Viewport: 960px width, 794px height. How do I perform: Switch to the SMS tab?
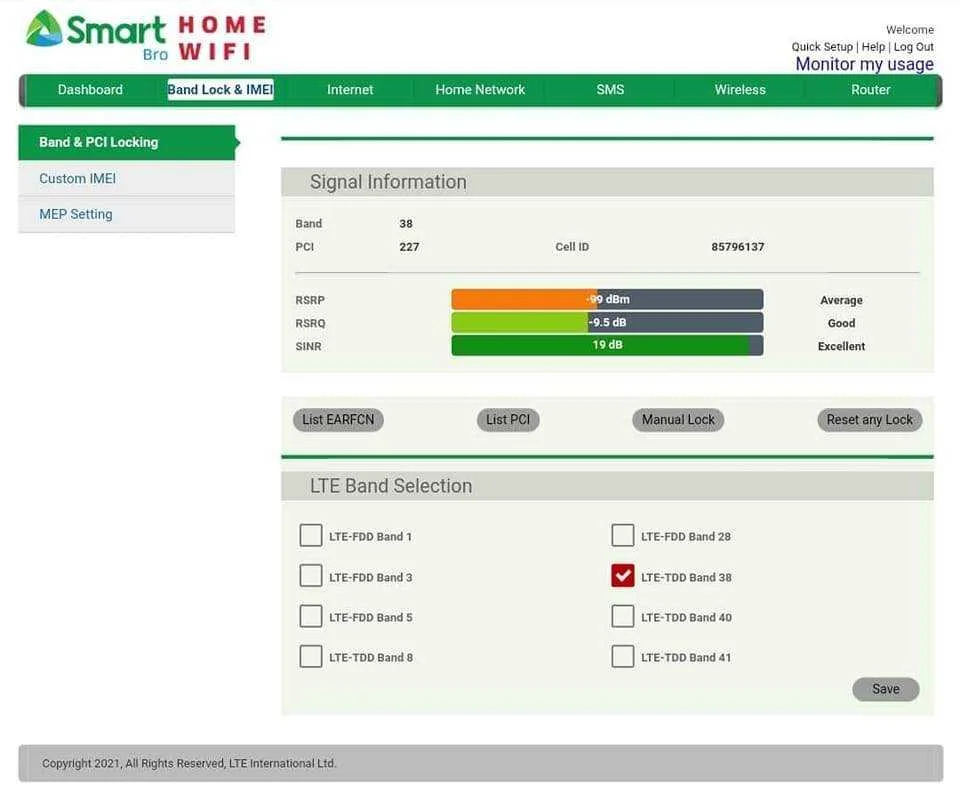click(610, 90)
